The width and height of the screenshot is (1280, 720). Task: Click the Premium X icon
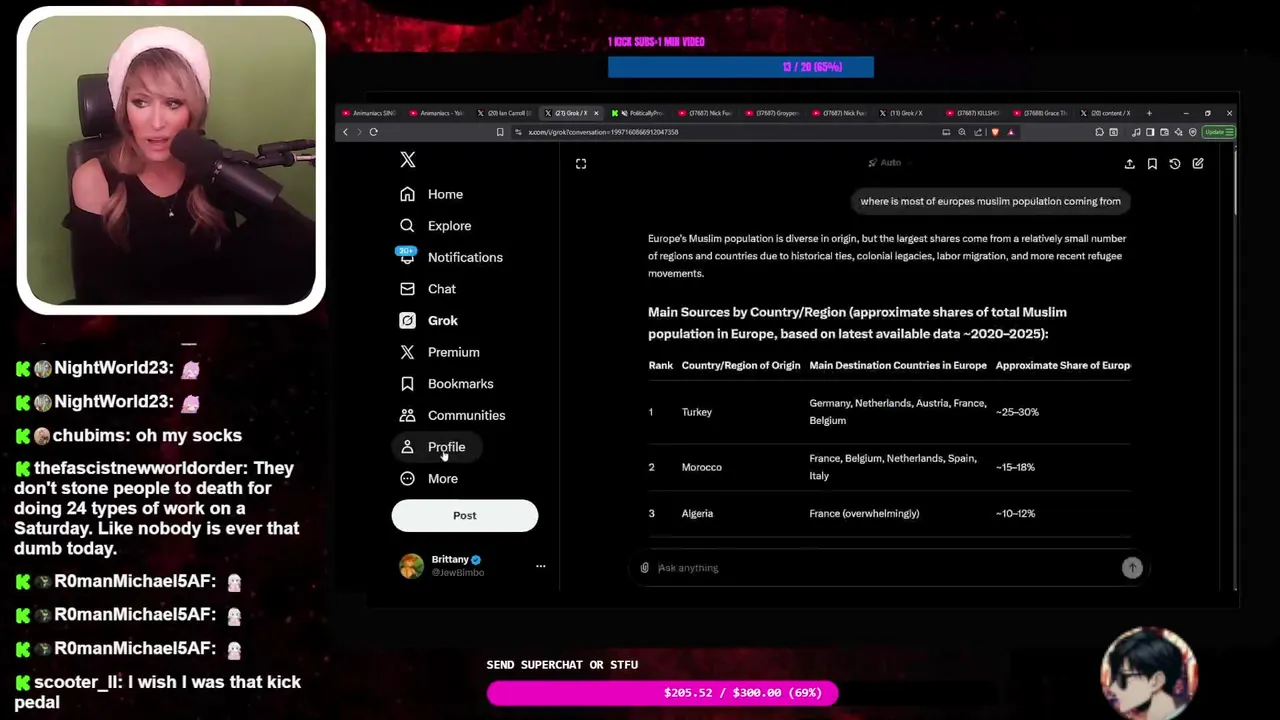(407, 352)
